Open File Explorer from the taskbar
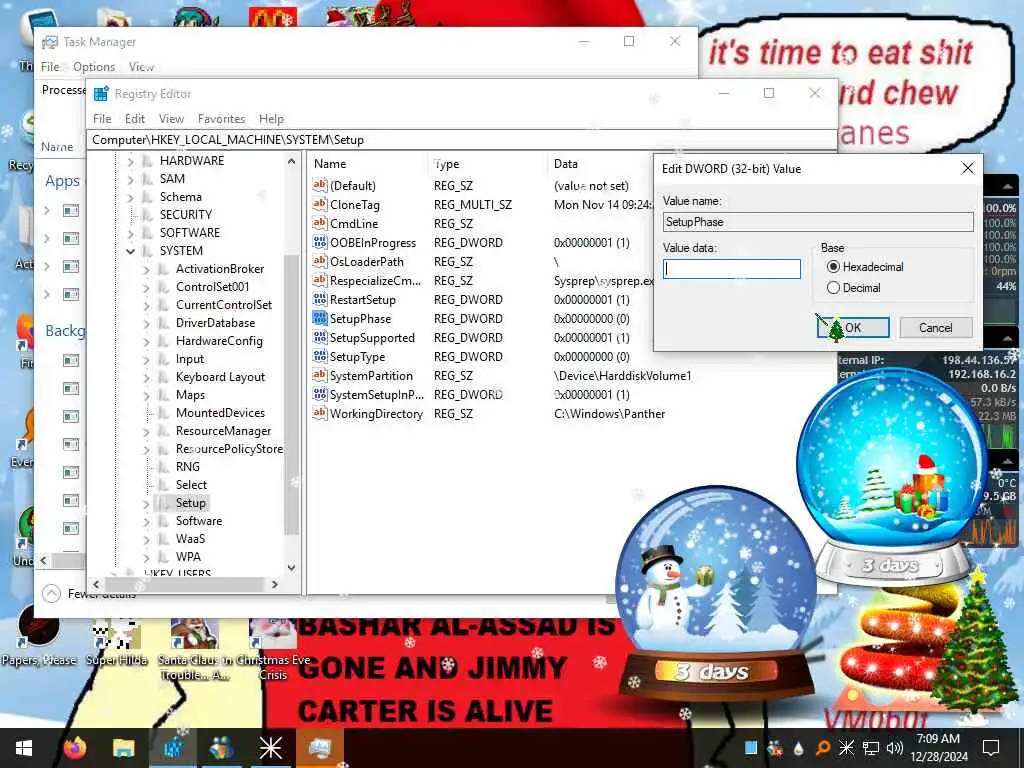This screenshot has height=768, width=1024. pyautogui.click(x=123, y=748)
